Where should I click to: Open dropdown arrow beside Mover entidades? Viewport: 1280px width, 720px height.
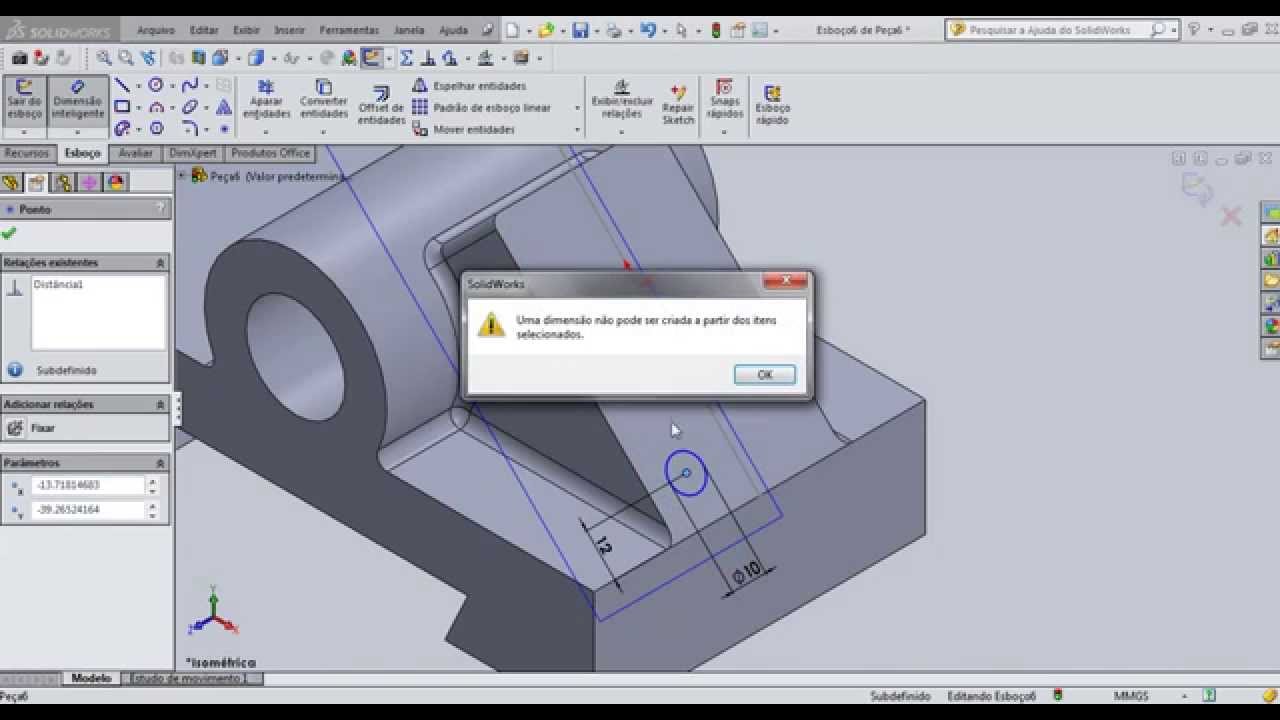(577, 130)
